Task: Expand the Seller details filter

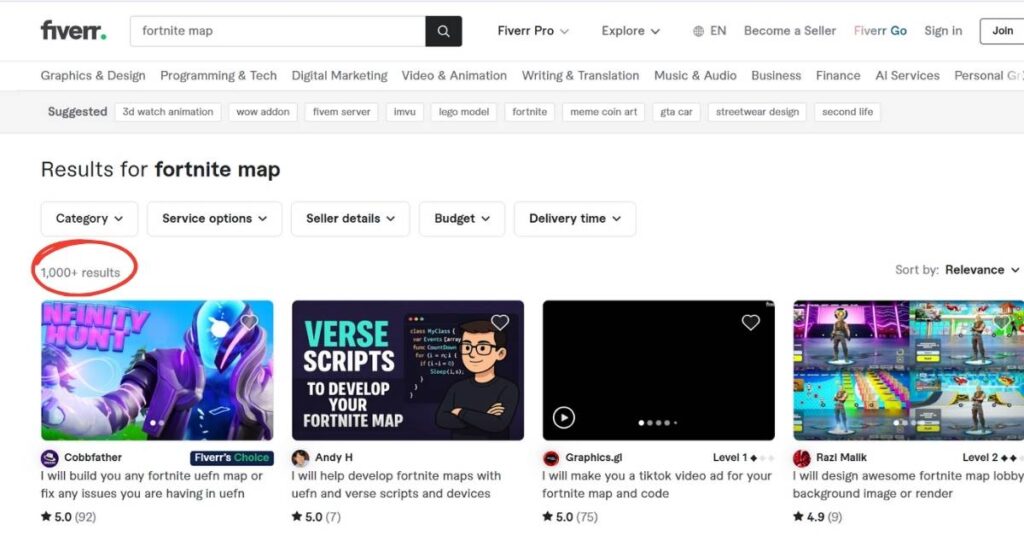Action: coord(350,219)
